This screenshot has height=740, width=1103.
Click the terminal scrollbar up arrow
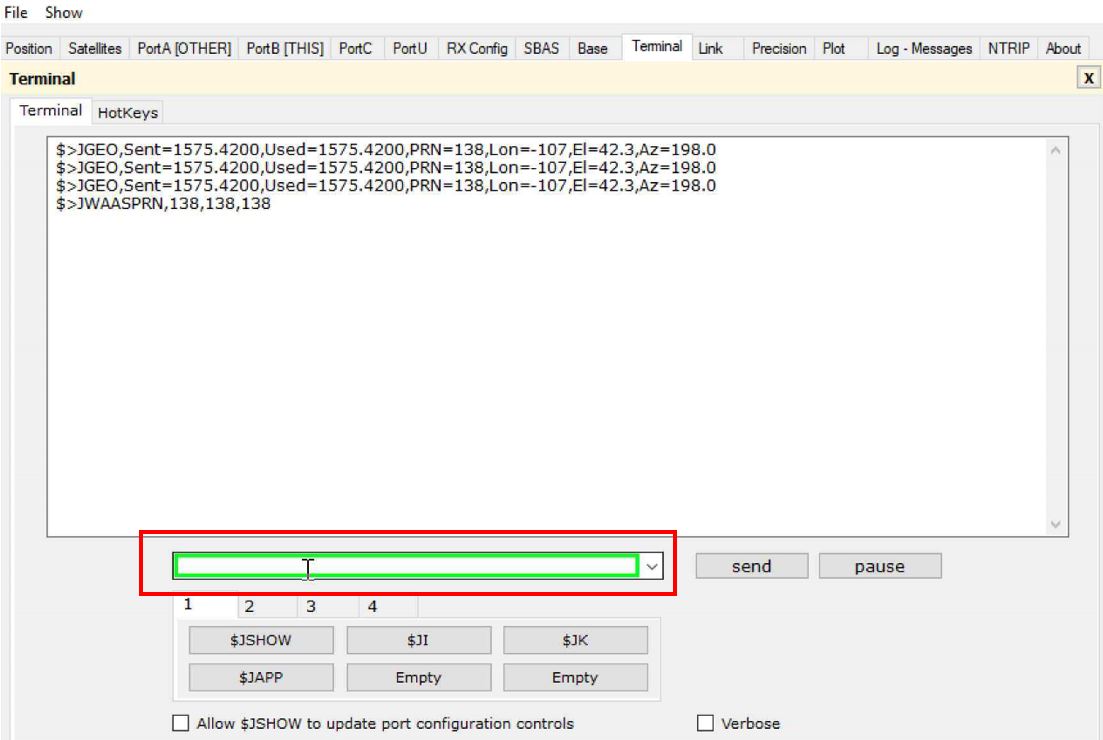point(1055,151)
